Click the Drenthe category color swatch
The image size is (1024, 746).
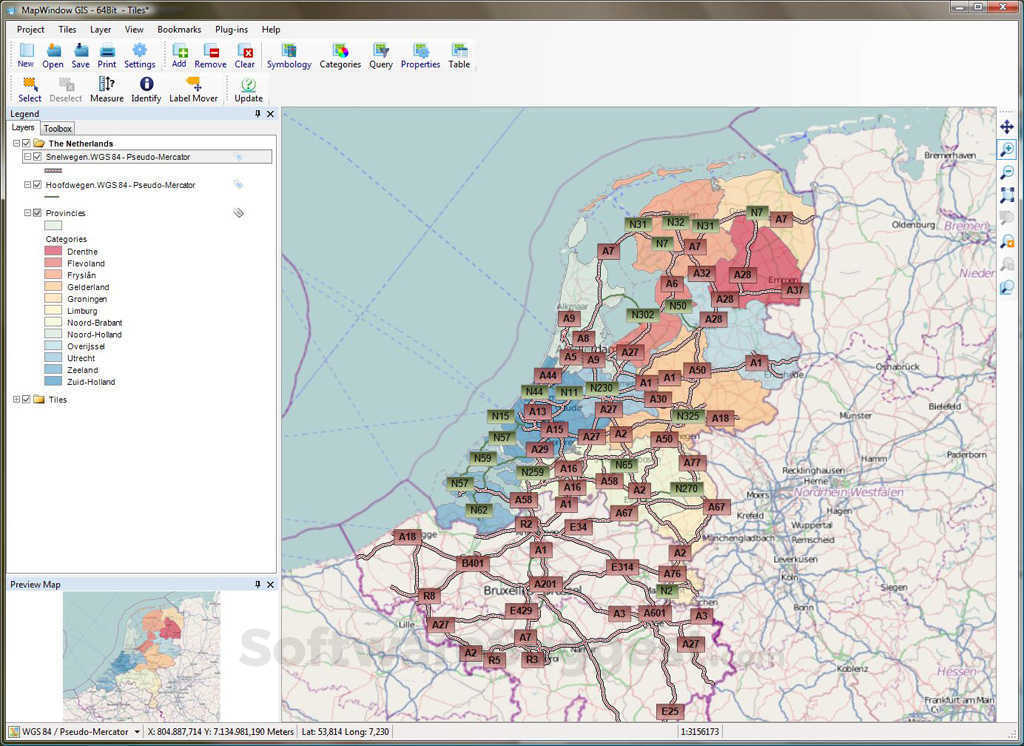point(51,251)
